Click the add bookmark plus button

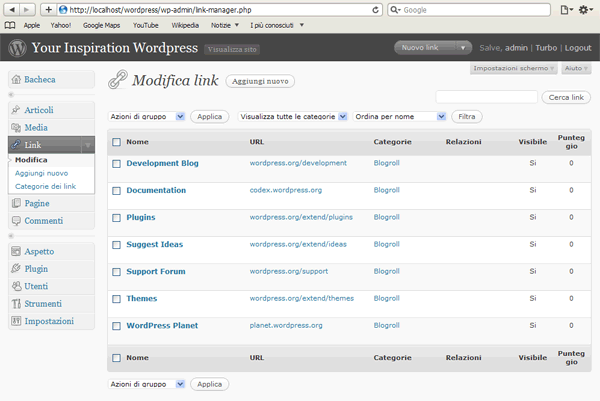(x=48, y=10)
